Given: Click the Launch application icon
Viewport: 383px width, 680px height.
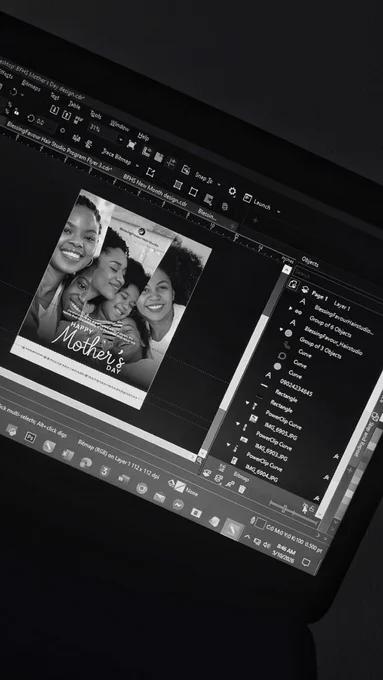Looking at the screenshot, I should (247, 198).
